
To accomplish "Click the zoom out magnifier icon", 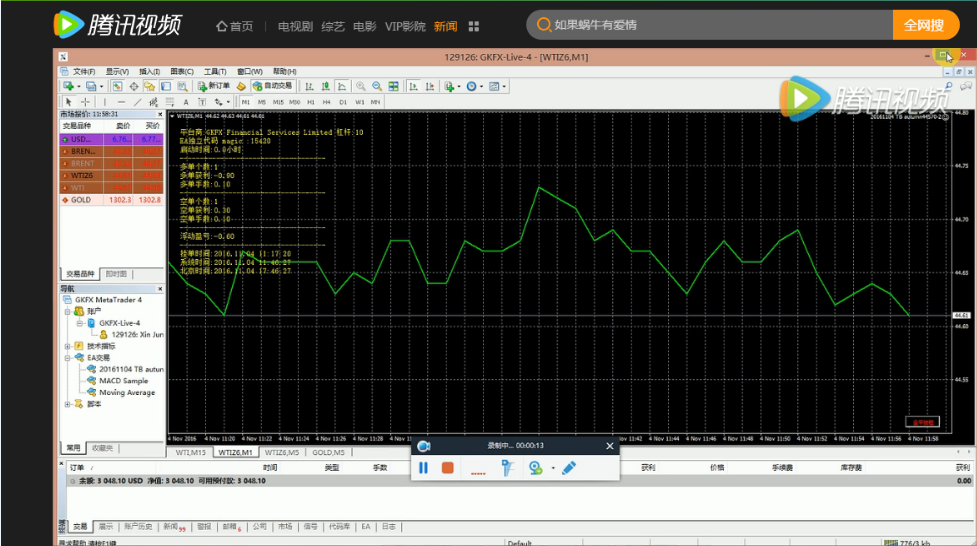I will (x=377, y=86).
